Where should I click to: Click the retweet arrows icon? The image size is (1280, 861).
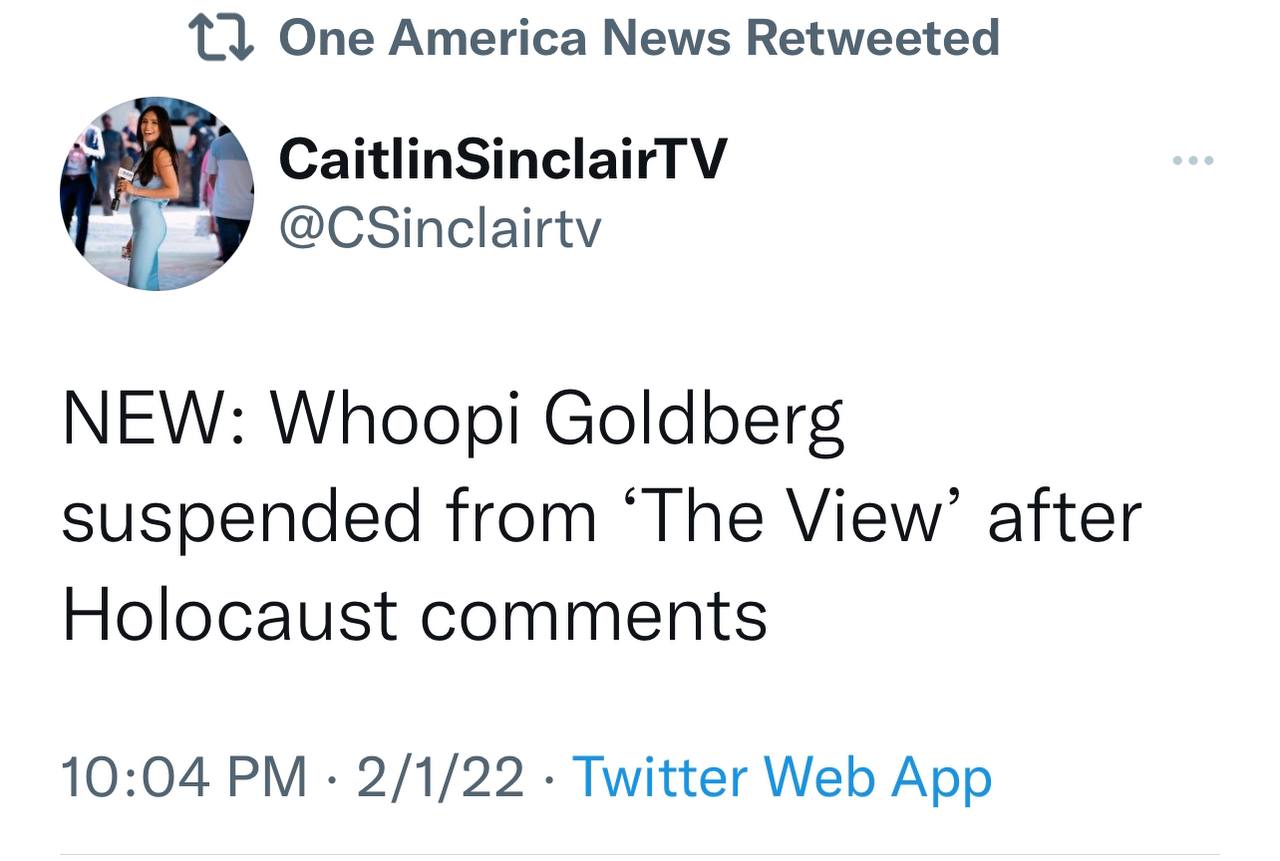click(222, 37)
